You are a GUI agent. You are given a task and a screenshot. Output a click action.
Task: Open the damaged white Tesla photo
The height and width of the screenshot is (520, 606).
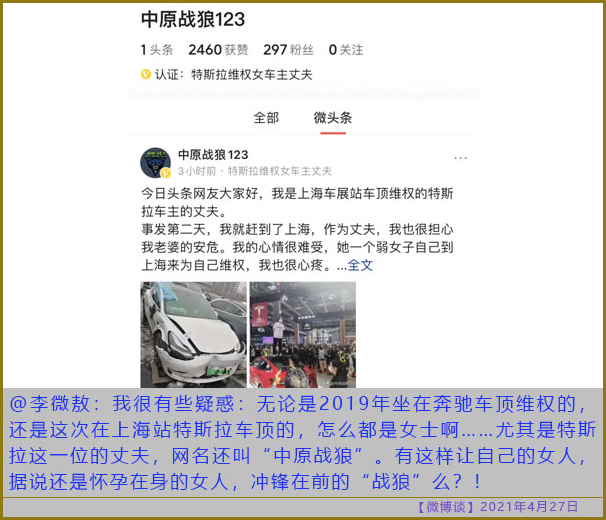pos(193,334)
